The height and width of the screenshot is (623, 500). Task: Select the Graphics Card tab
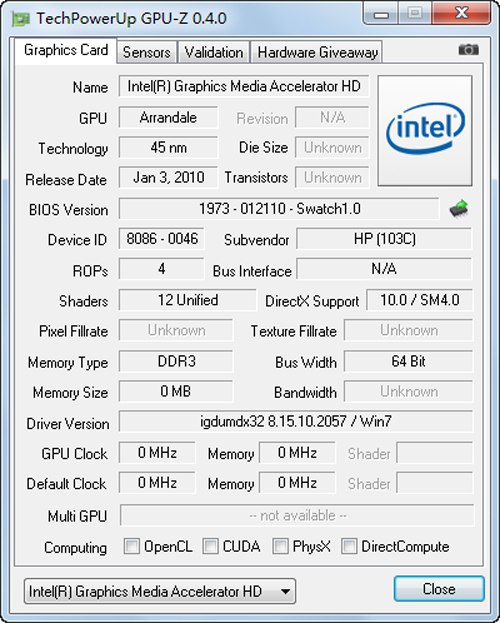click(x=66, y=50)
